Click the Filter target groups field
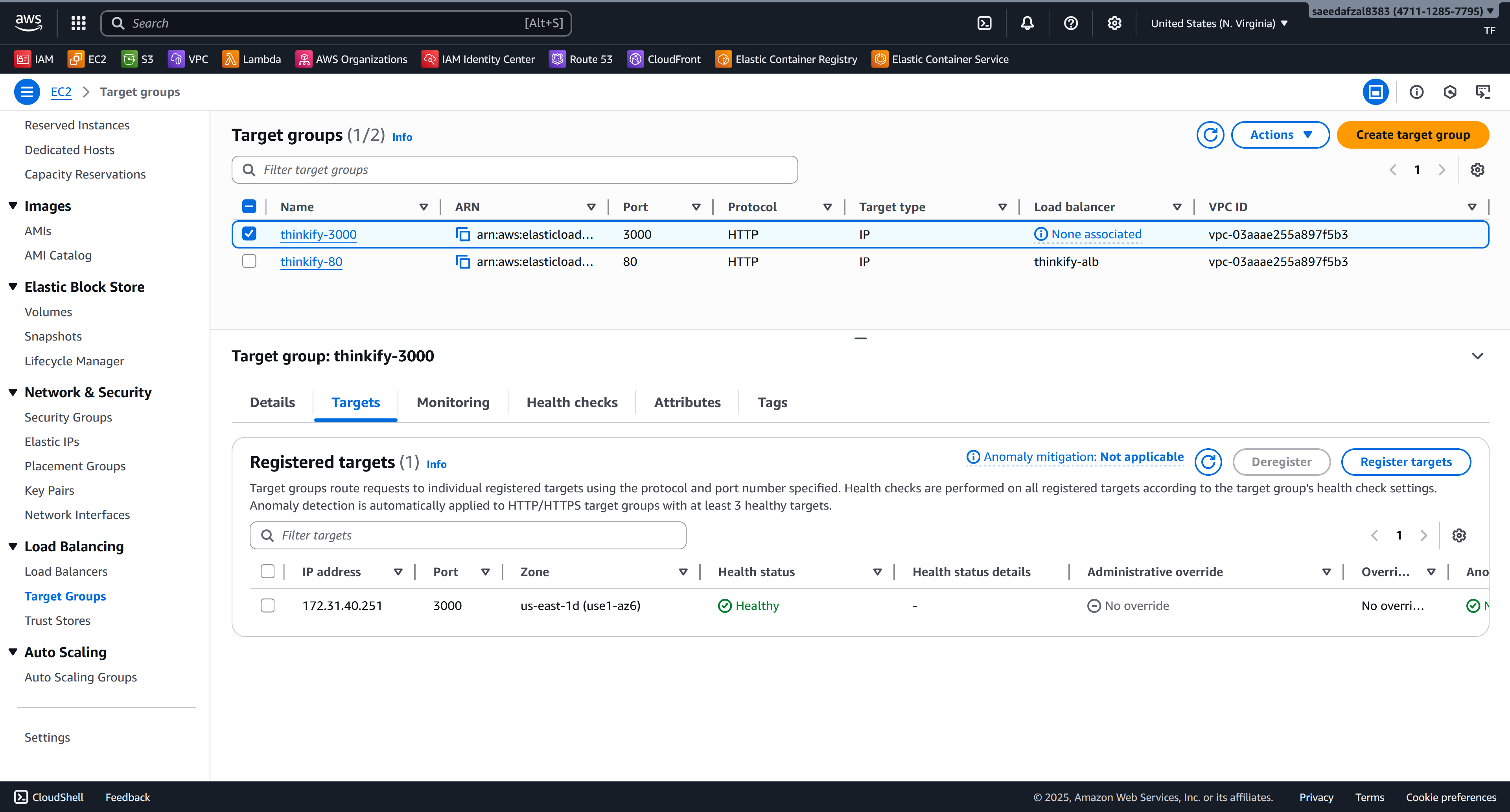The image size is (1510, 812). pos(514,170)
